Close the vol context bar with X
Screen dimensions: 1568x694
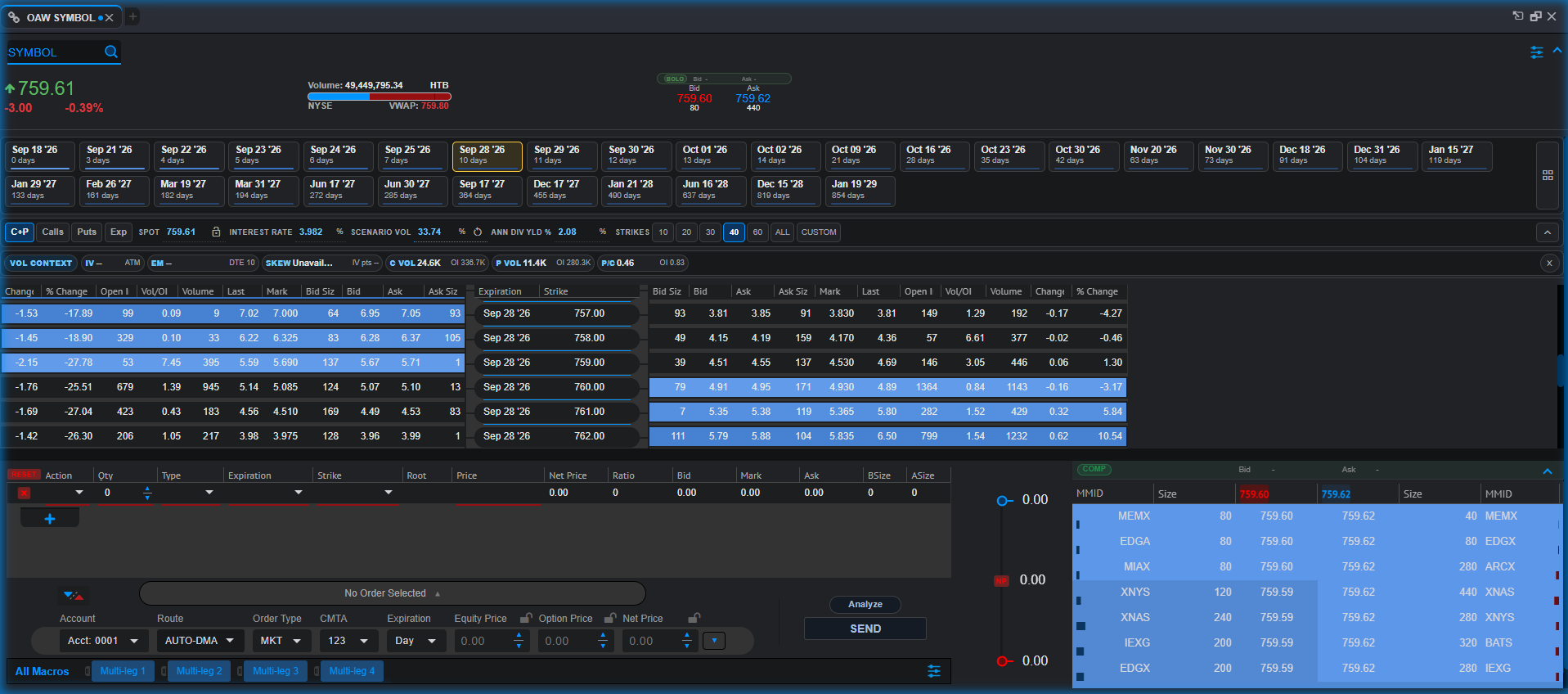[x=1549, y=263]
